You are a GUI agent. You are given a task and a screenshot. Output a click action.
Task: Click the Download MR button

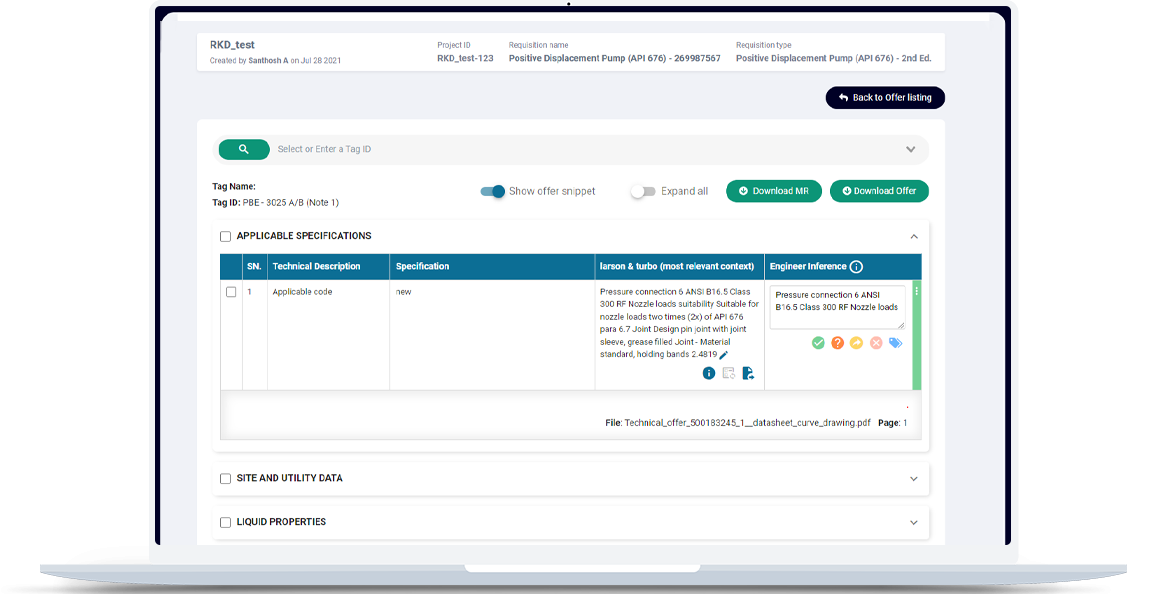pos(773,190)
